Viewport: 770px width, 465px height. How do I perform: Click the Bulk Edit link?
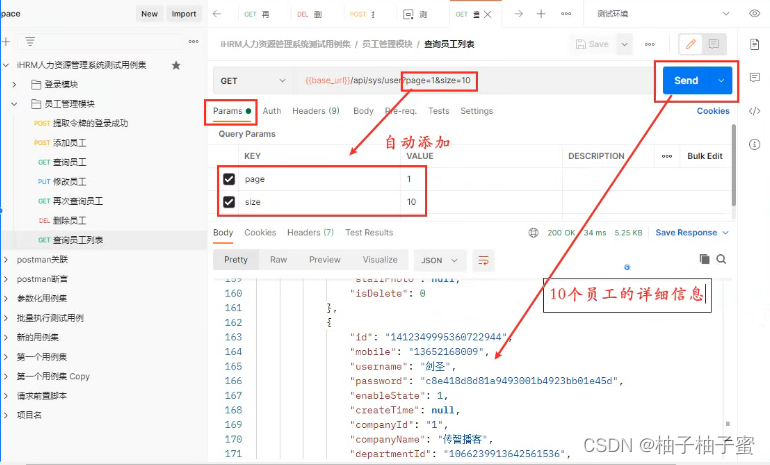tap(705, 156)
